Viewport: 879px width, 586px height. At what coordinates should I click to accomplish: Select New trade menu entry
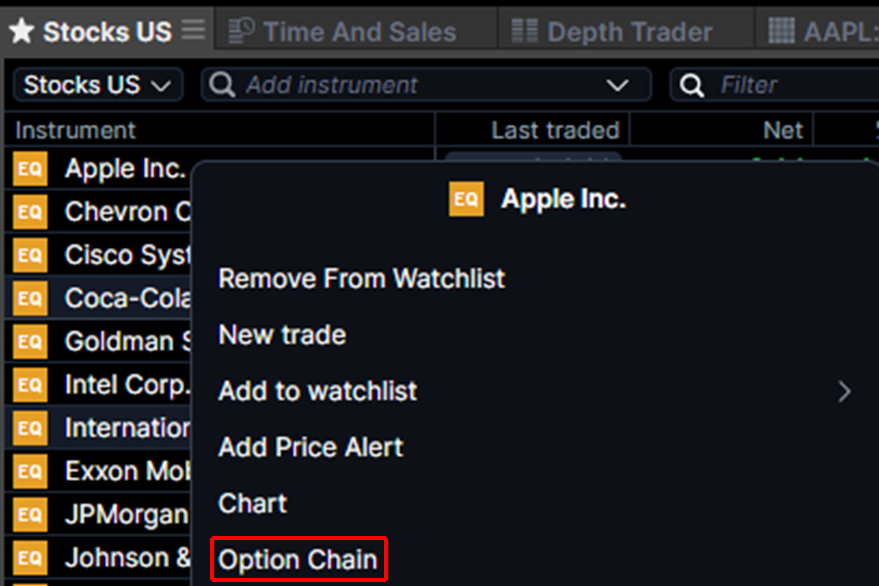point(282,335)
